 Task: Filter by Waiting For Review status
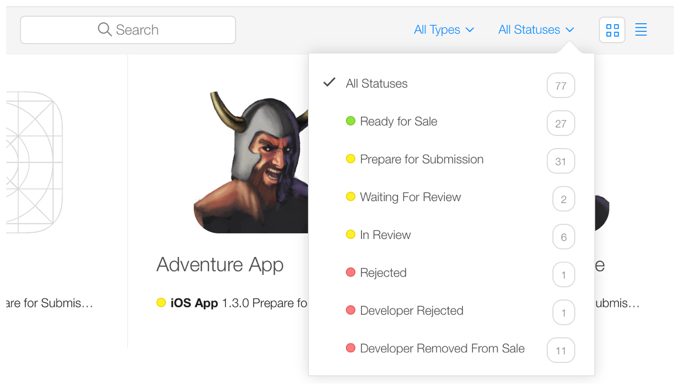(451, 197)
